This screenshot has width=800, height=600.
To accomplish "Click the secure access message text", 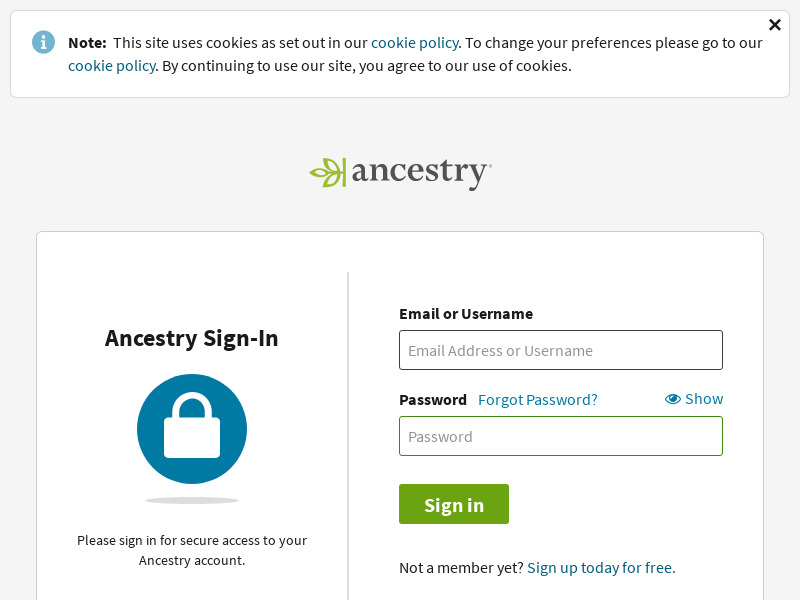I will click(192, 550).
